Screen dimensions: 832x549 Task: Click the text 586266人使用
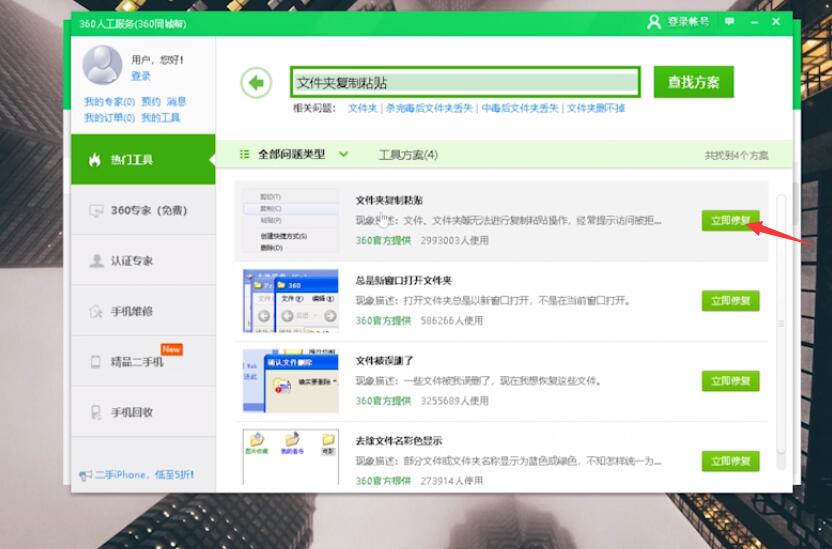point(452,320)
